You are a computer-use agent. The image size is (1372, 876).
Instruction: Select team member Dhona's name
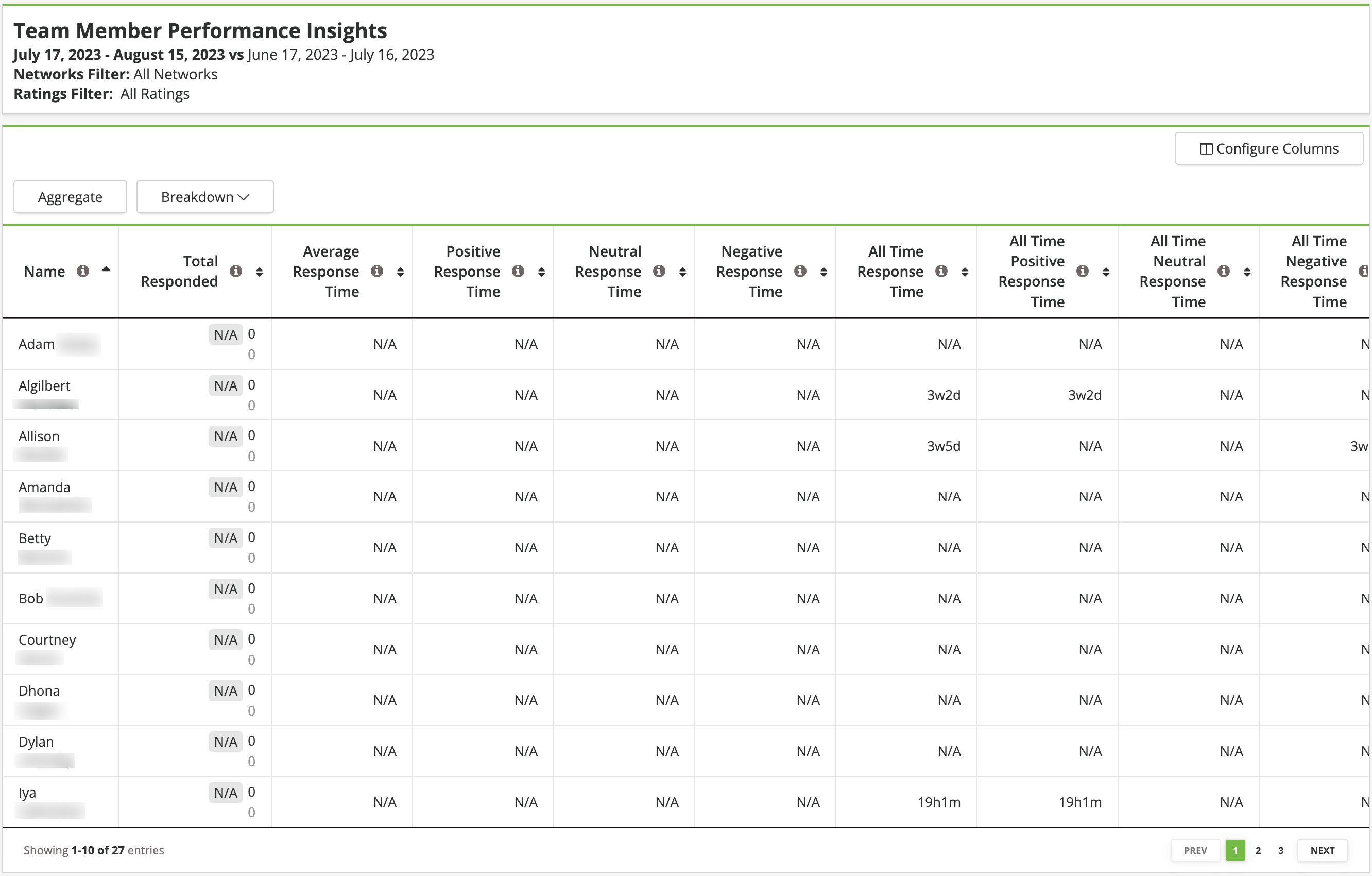coord(39,691)
